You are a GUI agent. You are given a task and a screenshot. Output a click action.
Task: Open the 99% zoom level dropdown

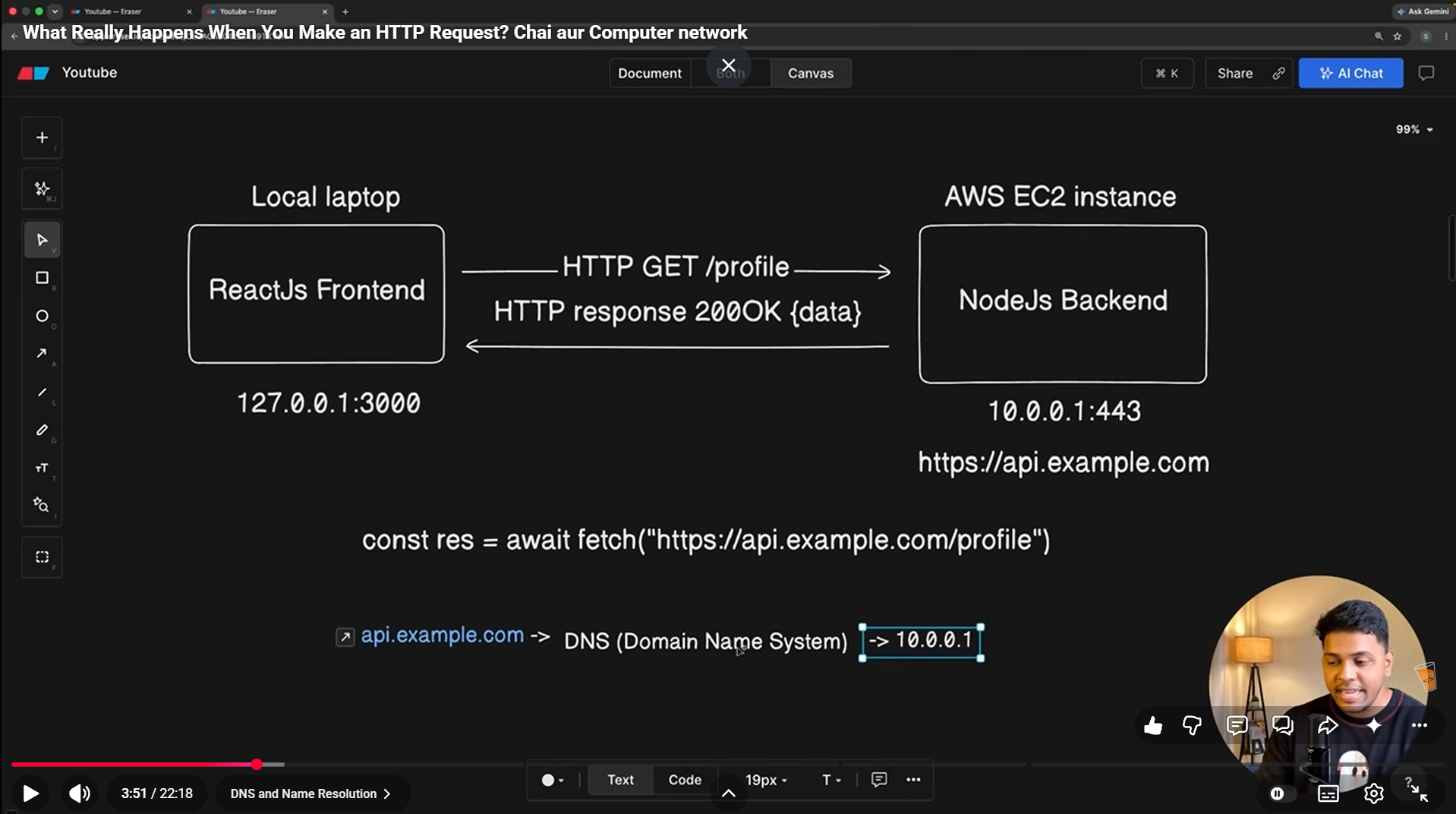[x=1414, y=130]
